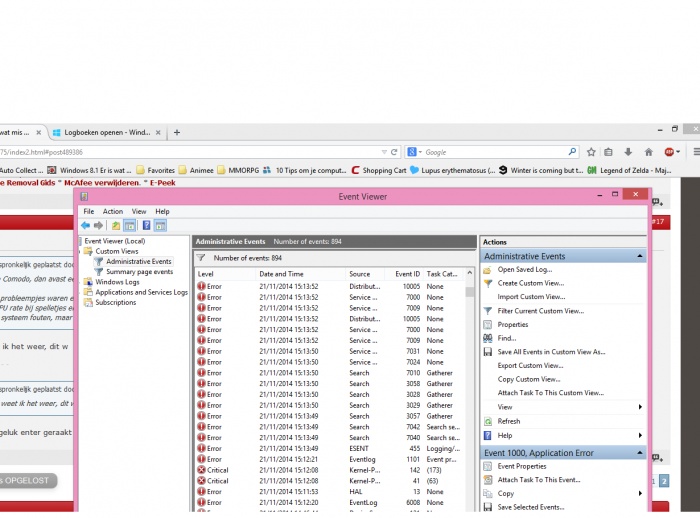The height and width of the screenshot is (518, 700).
Task: Open the blue Help toolbar icon
Action: point(146,226)
